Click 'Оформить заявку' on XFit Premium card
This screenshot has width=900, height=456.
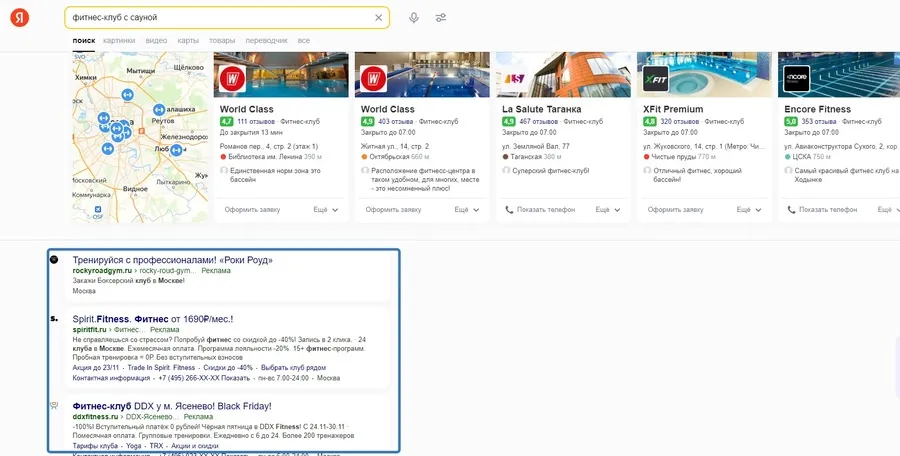click(677, 210)
